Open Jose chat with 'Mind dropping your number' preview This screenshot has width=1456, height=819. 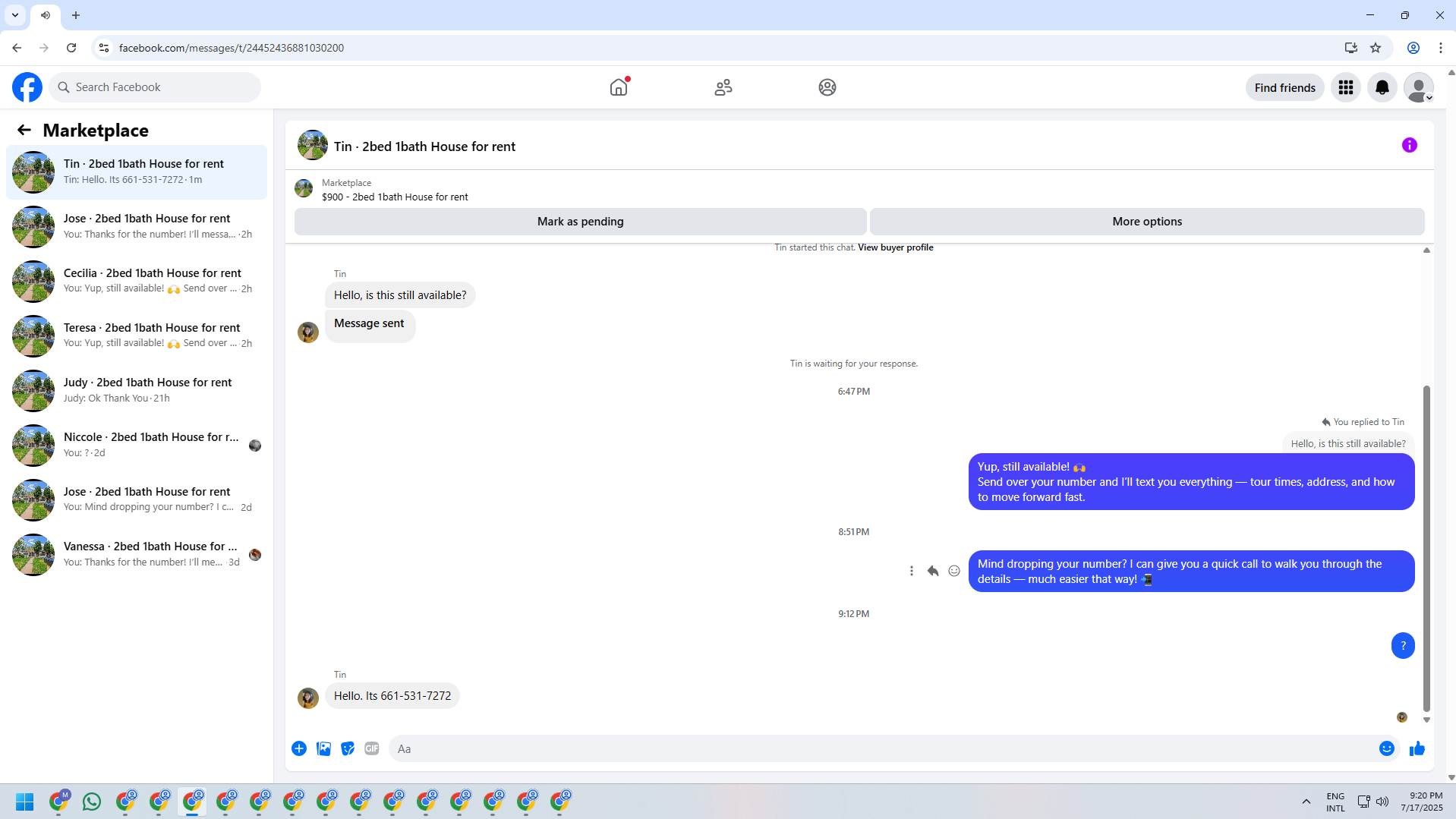(137, 500)
